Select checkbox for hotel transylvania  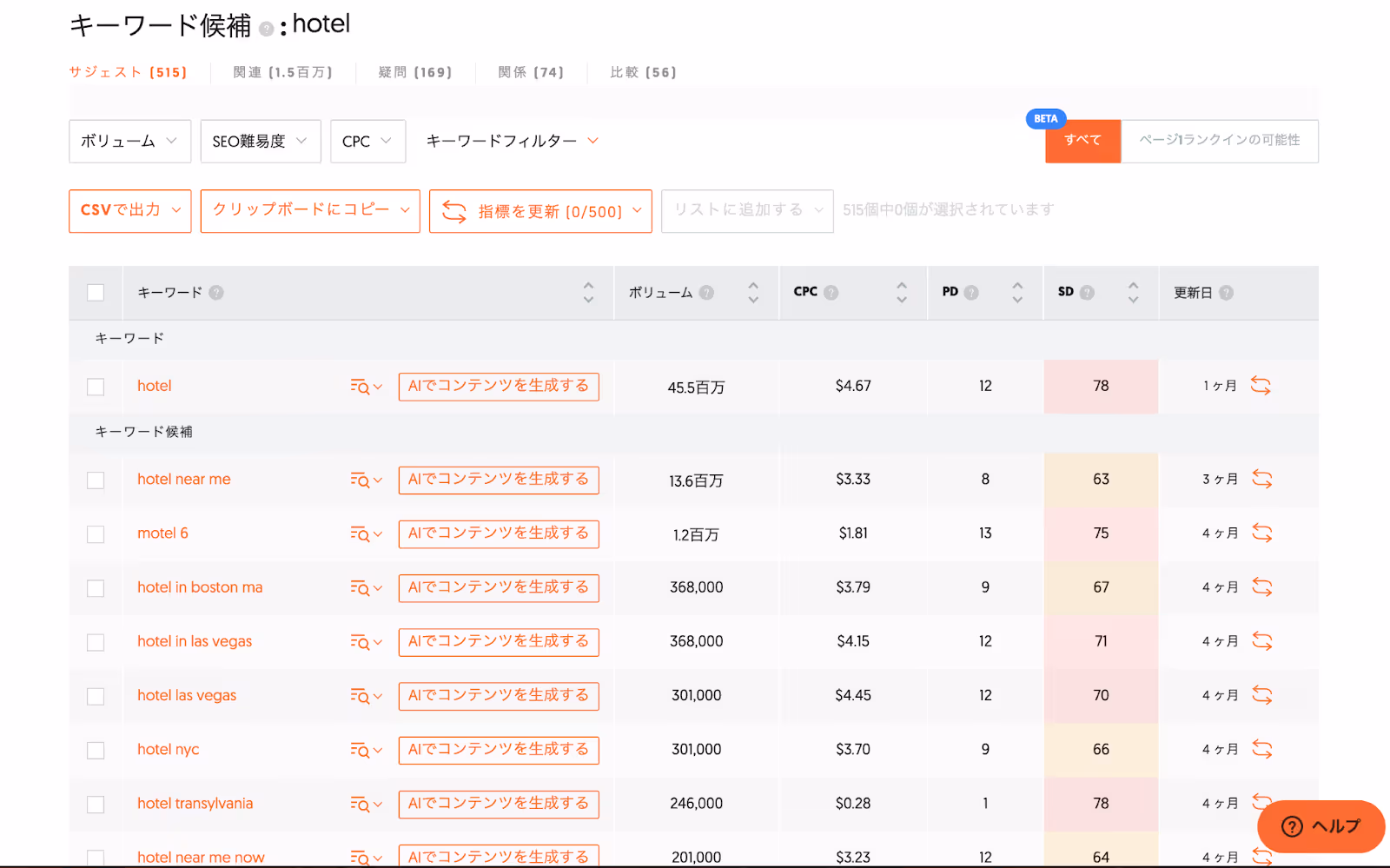[96, 805]
